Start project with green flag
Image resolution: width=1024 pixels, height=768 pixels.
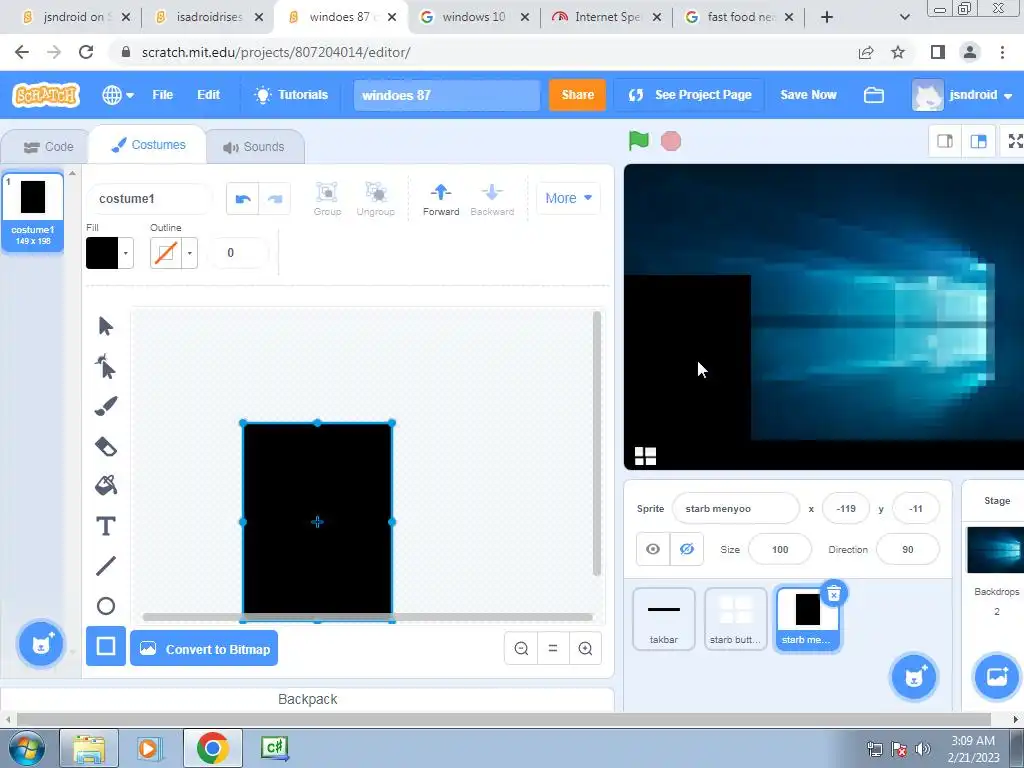(638, 141)
